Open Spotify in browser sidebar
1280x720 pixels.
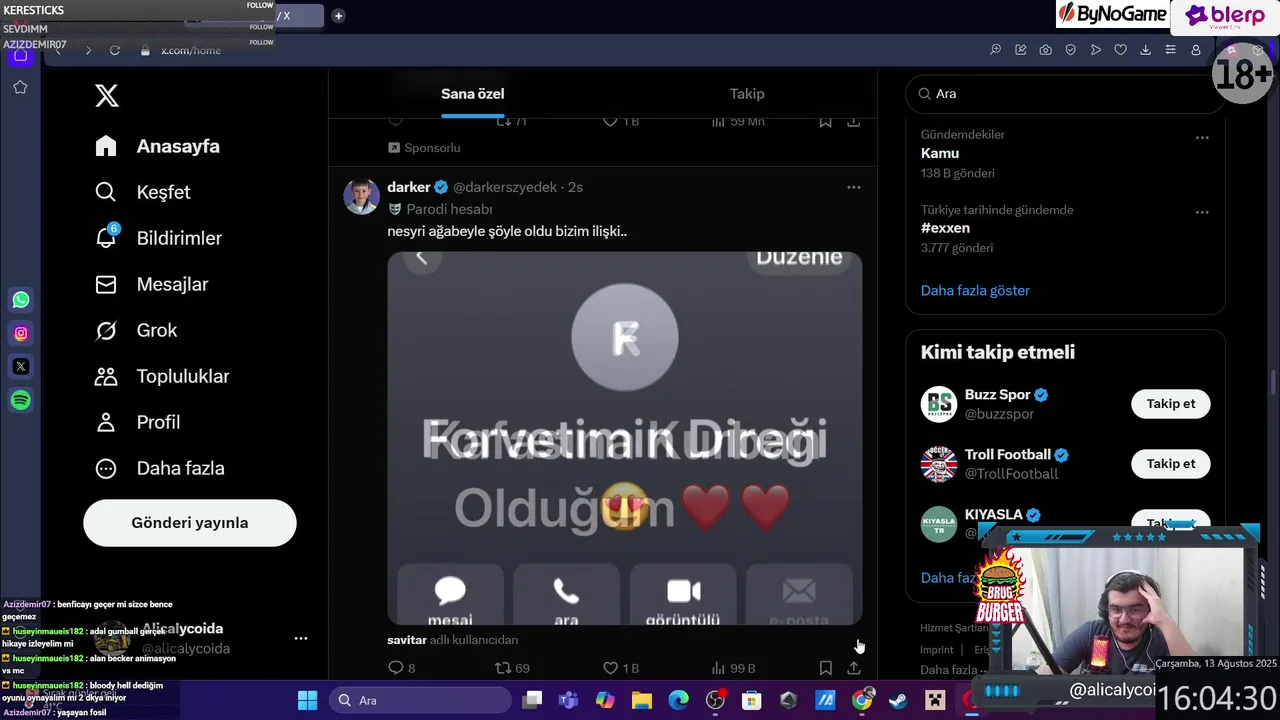point(21,400)
